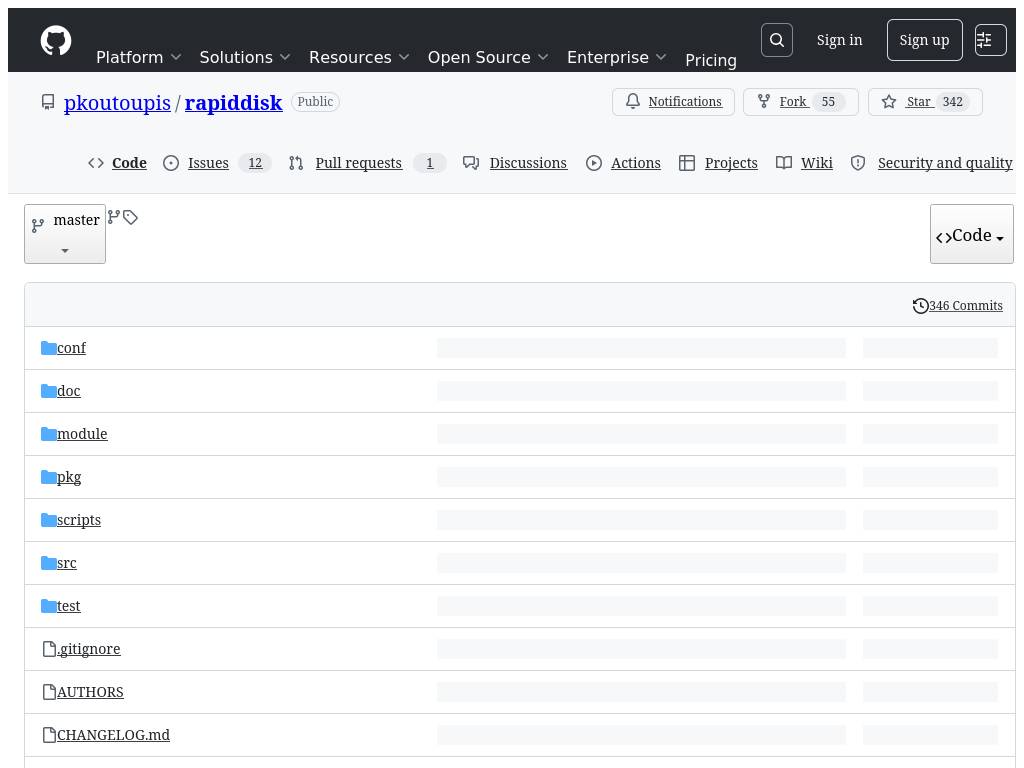Click the Actions play icon
The image size is (1024, 768).
[594, 163]
